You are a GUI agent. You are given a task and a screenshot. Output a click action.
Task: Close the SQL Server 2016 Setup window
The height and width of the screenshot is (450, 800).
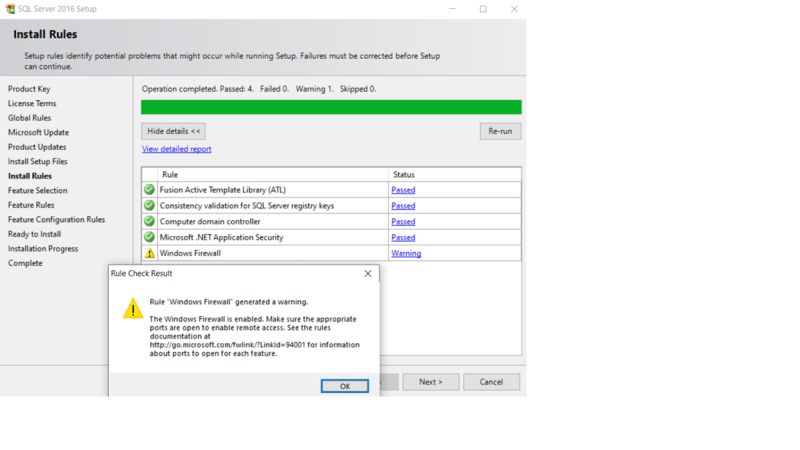point(514,9)
